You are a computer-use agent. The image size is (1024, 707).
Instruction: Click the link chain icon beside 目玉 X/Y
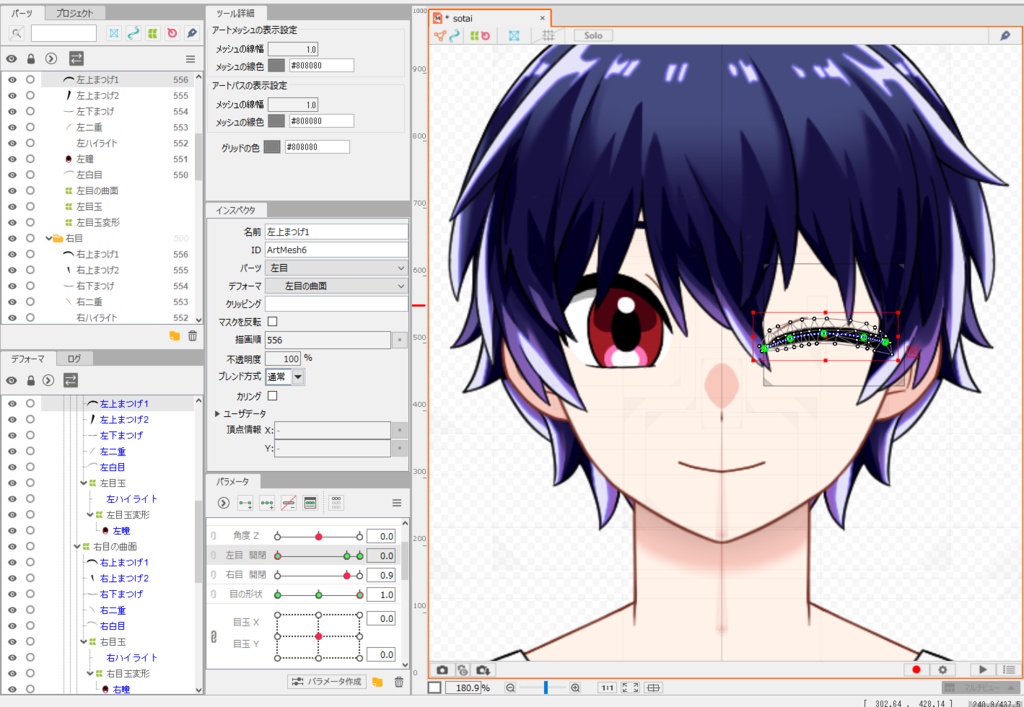coord(214,636)
